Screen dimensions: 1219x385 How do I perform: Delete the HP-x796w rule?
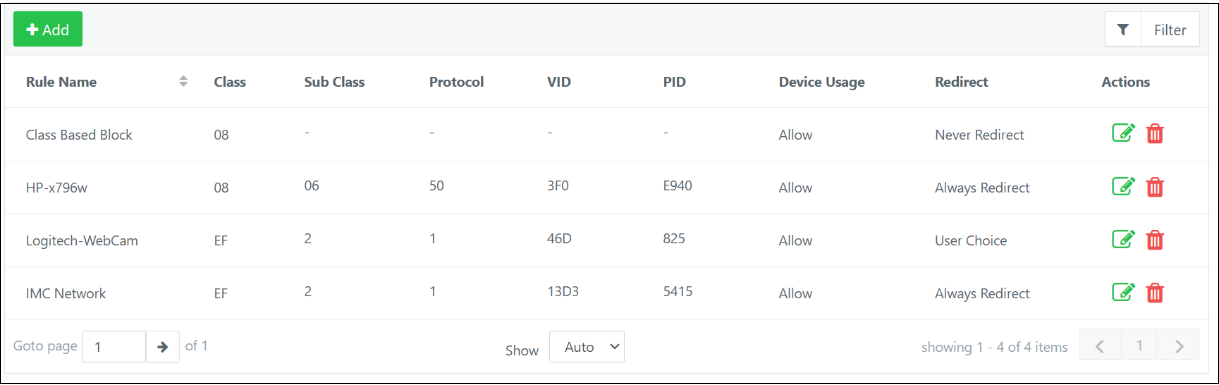pyautogui.click(x=1155, y=186)
